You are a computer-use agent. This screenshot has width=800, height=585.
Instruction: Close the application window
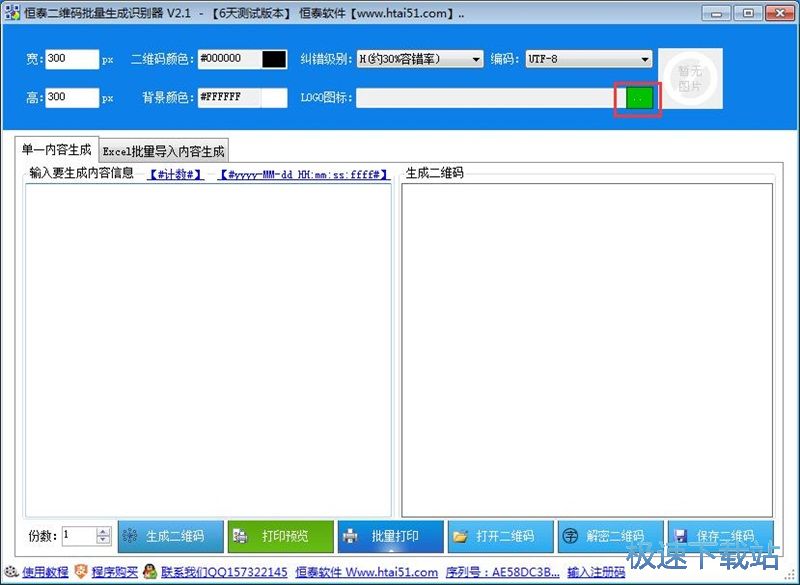780,13
